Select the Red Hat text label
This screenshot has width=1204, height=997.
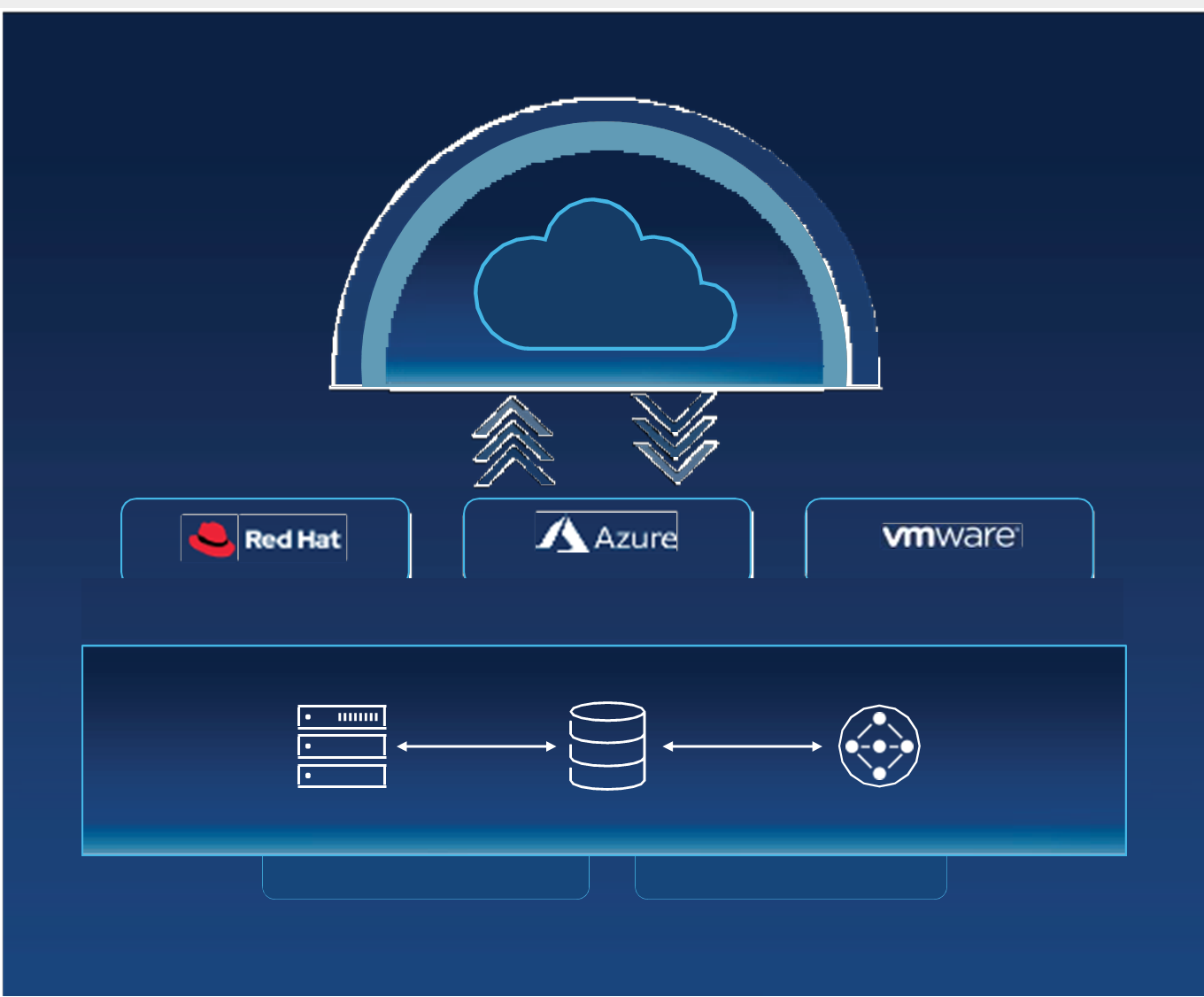(x=292, y=539)
